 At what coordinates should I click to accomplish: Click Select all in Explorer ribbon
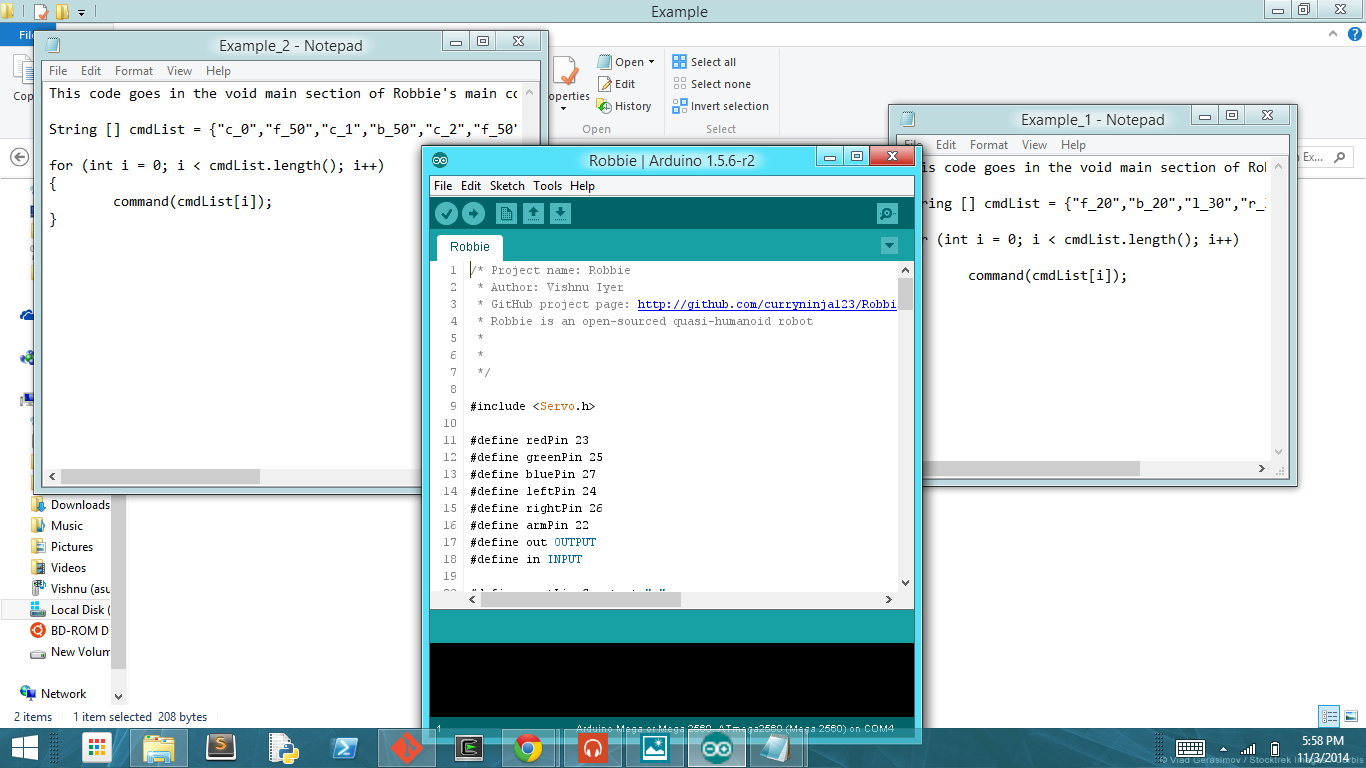pyautogui.click(x=704, y=62)
